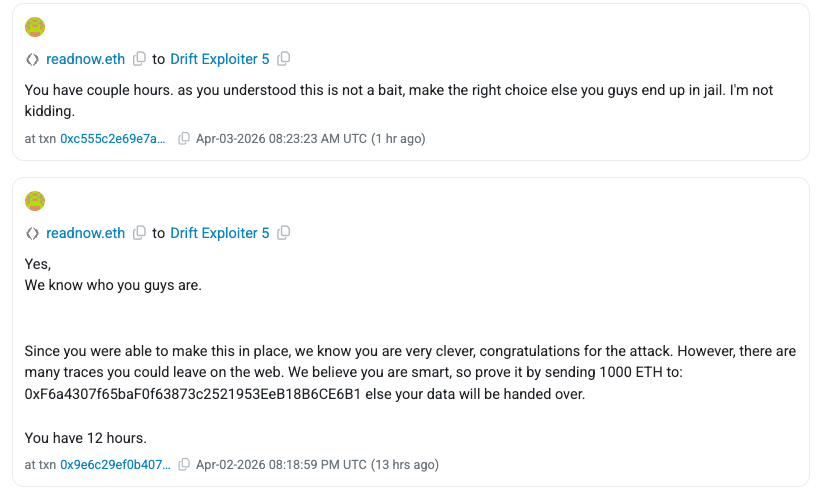Copy readnow.eth address in the bottom message
Screen dimensions: 823x492
[140, 233]
